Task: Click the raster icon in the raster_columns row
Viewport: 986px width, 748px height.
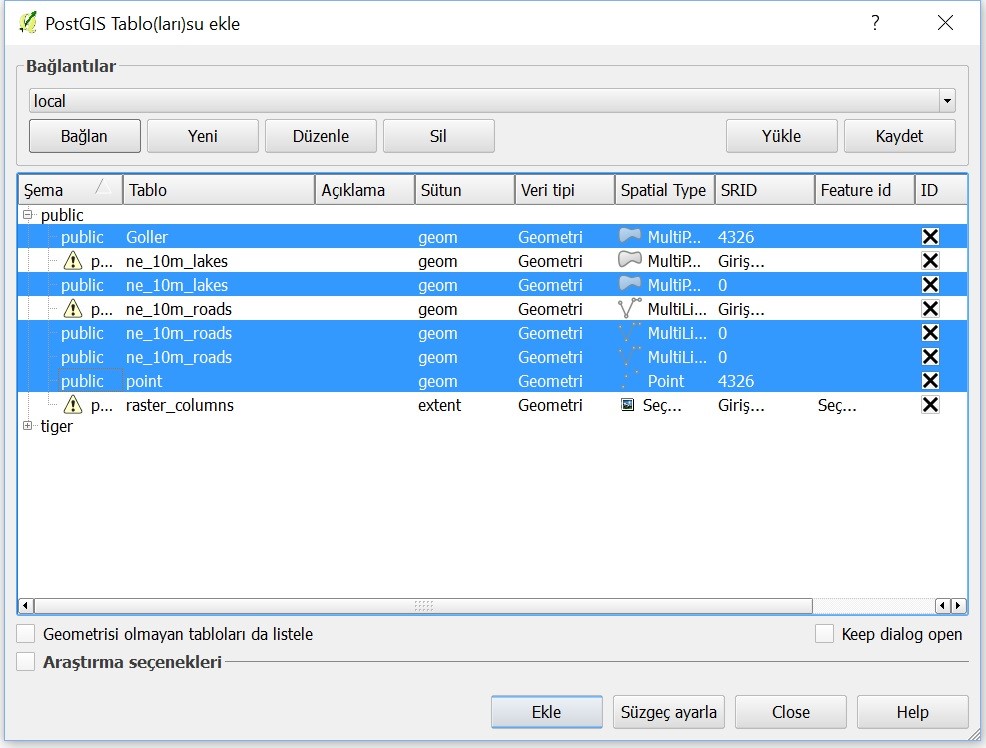Action: pos(628,405)
